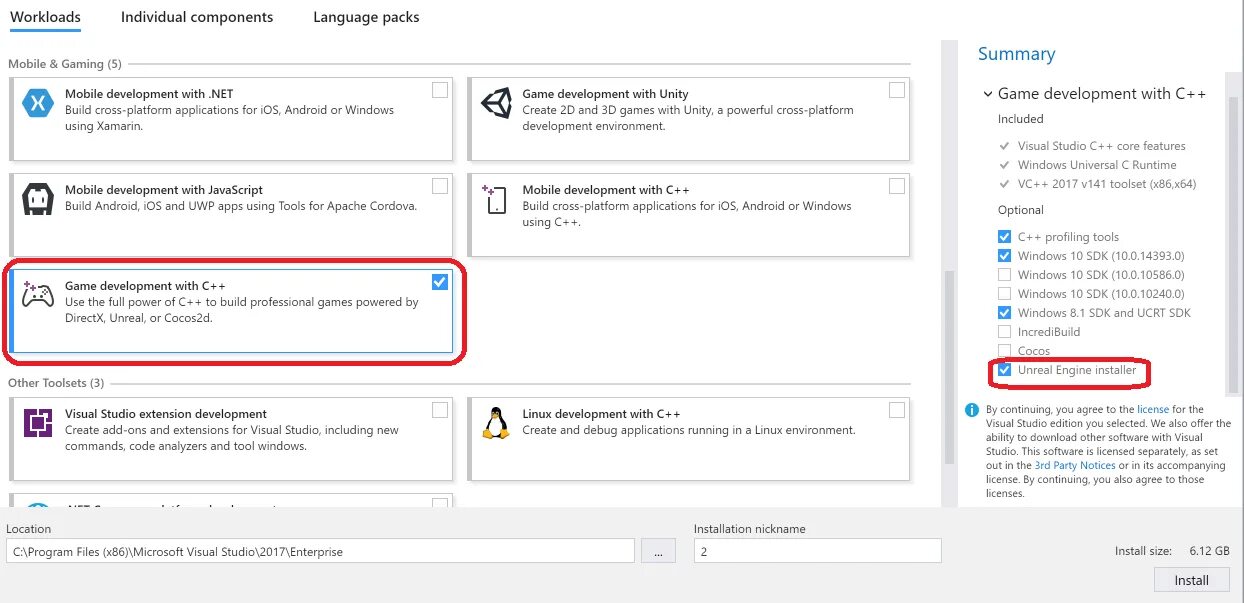Click the Installation nickname text field
This screenshot has width=1244, height=603.
click(x=817, y=551)
